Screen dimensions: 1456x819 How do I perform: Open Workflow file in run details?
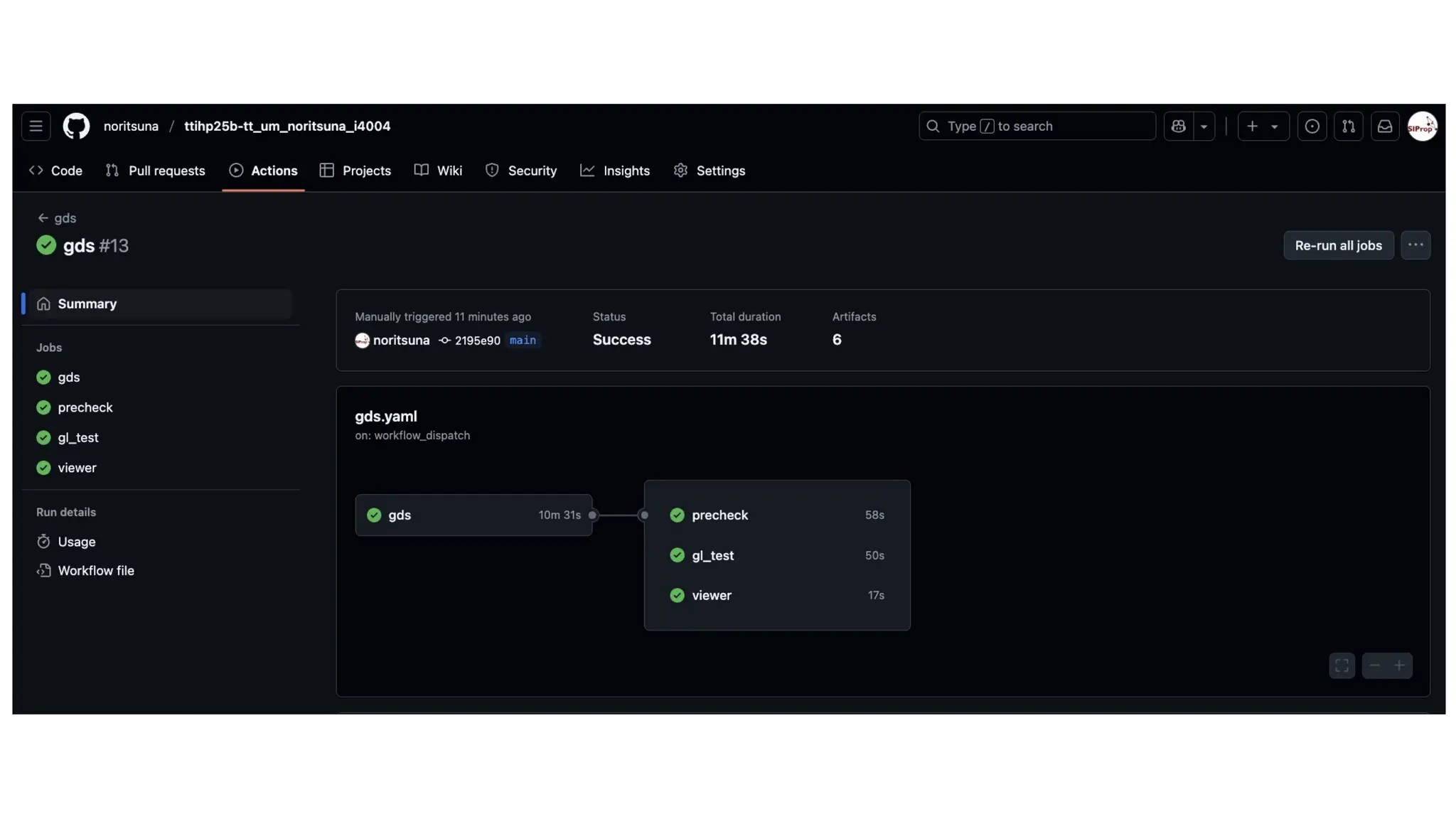coord(95,571)
